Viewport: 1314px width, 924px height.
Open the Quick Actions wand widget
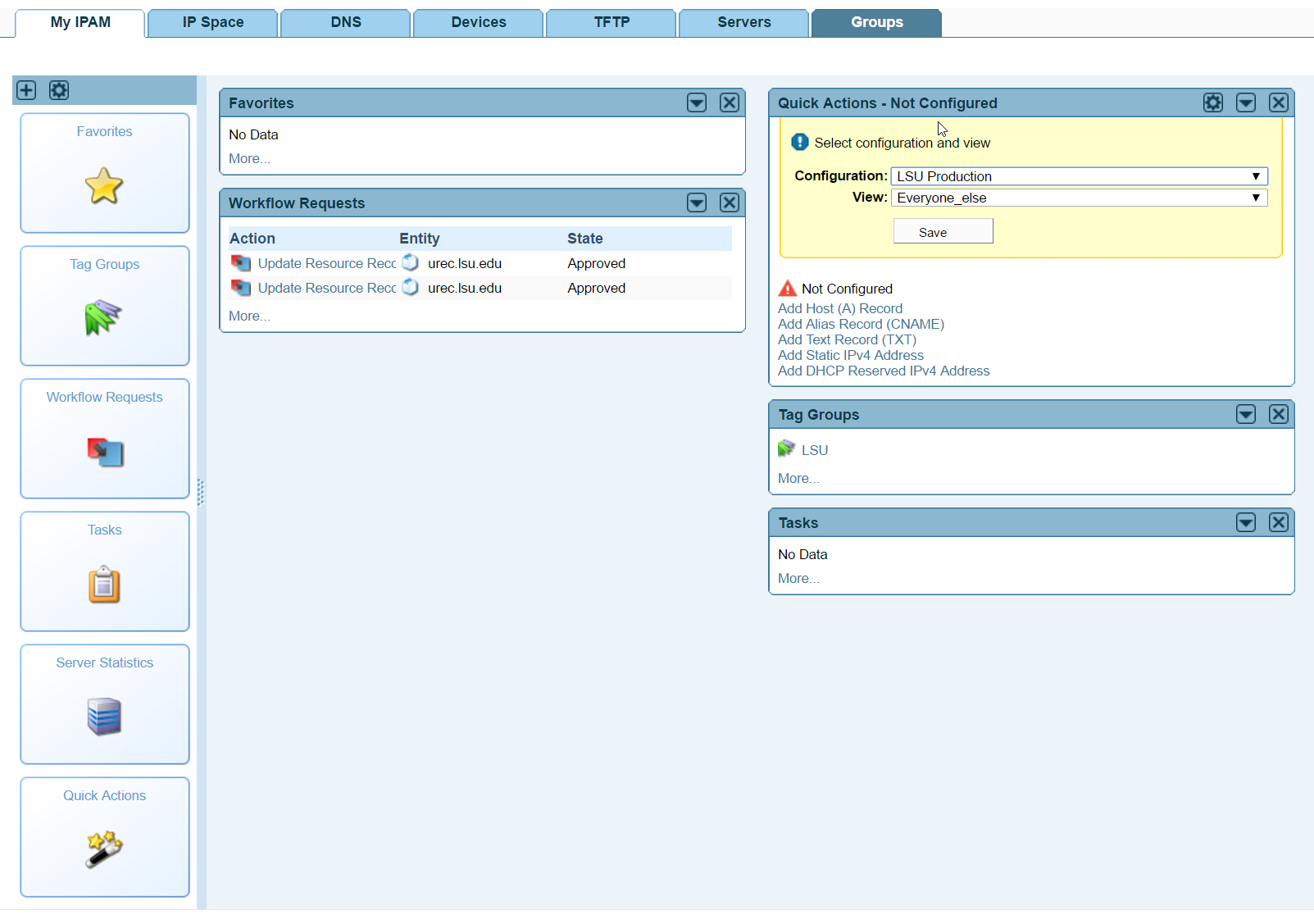pos(105,837)
